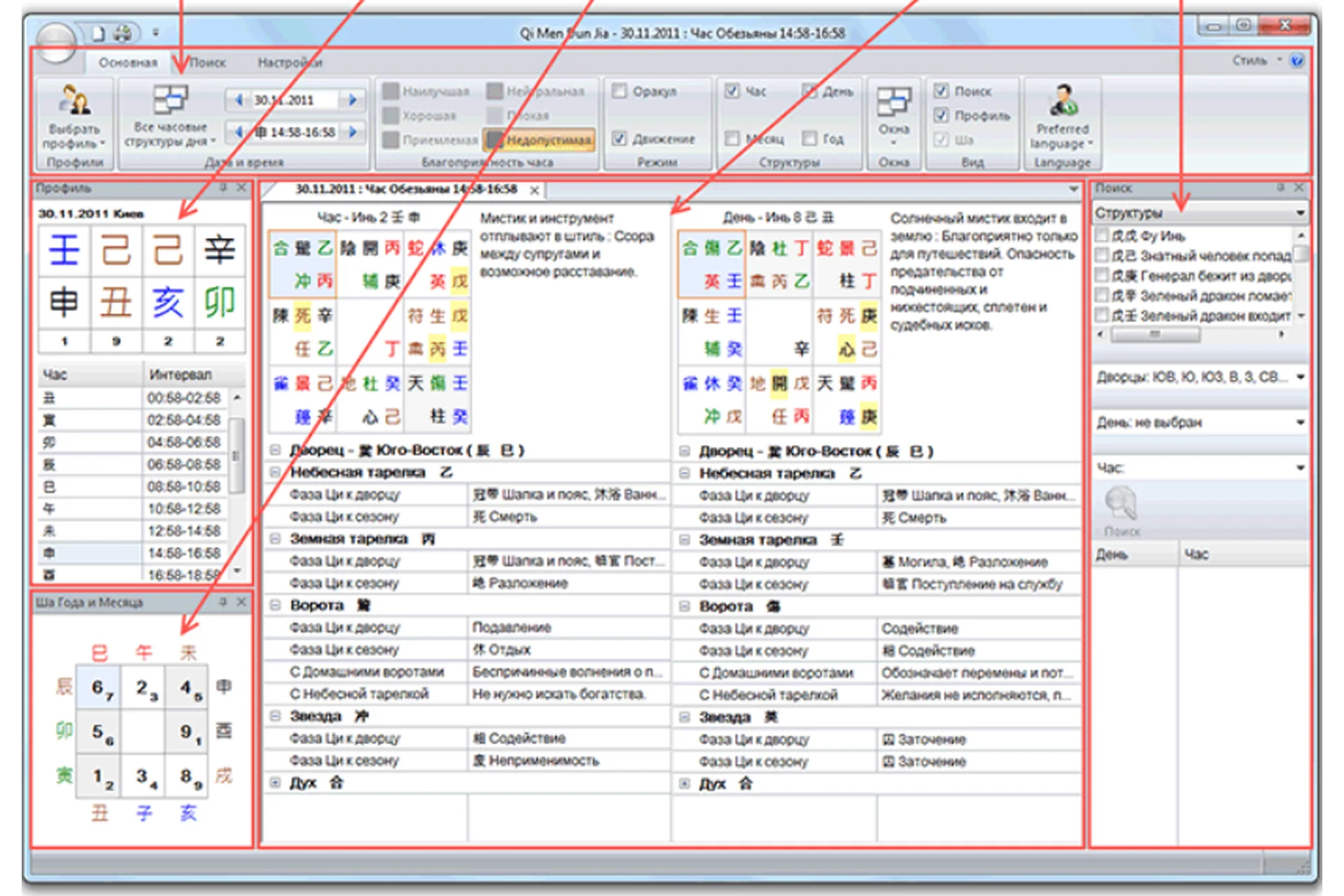
Task: Open the Настройки ribbon tab
Action: [x=289, y=62]
